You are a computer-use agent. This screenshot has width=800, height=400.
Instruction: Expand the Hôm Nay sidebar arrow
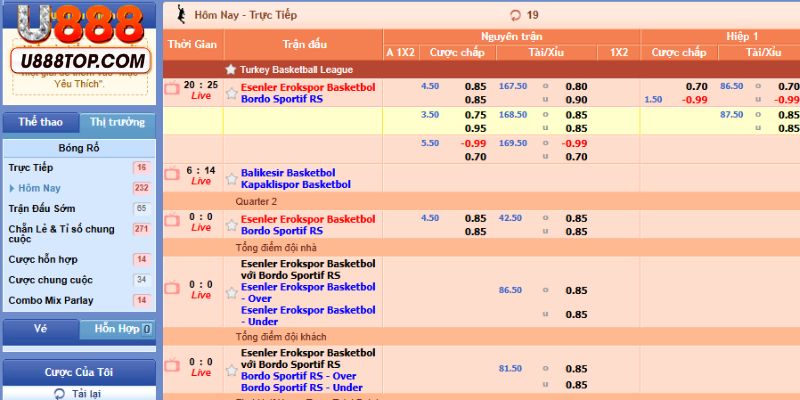click(12, 188)
